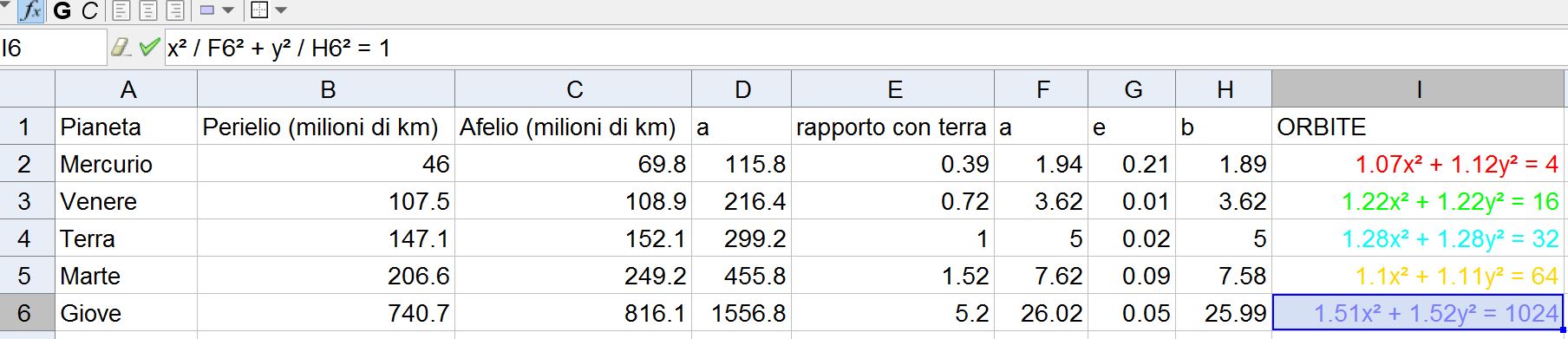
Task: Select row 3 header
Action: click(27, 201)
